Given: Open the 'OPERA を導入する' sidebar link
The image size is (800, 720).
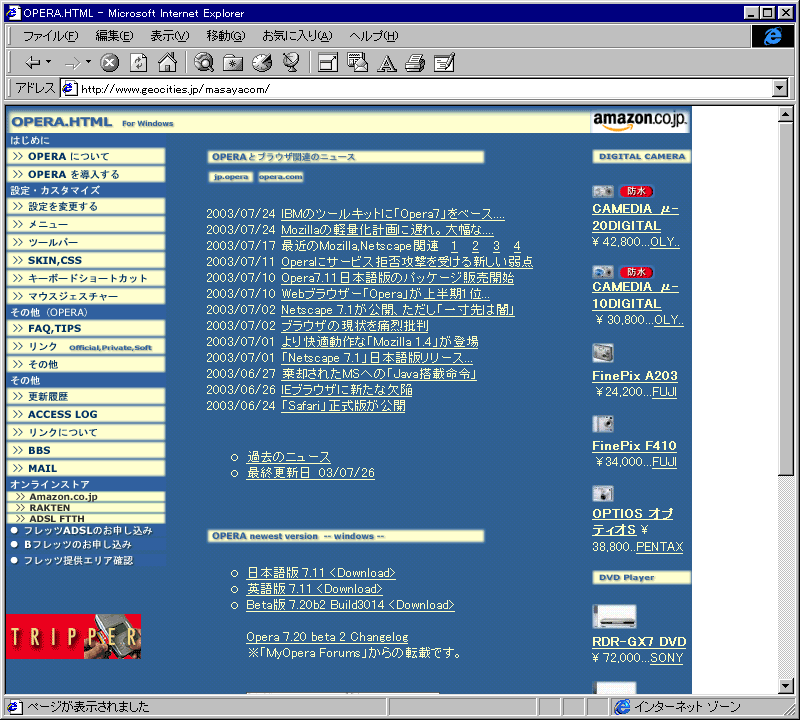Looking at the screenshot, I should pos(86,174).
